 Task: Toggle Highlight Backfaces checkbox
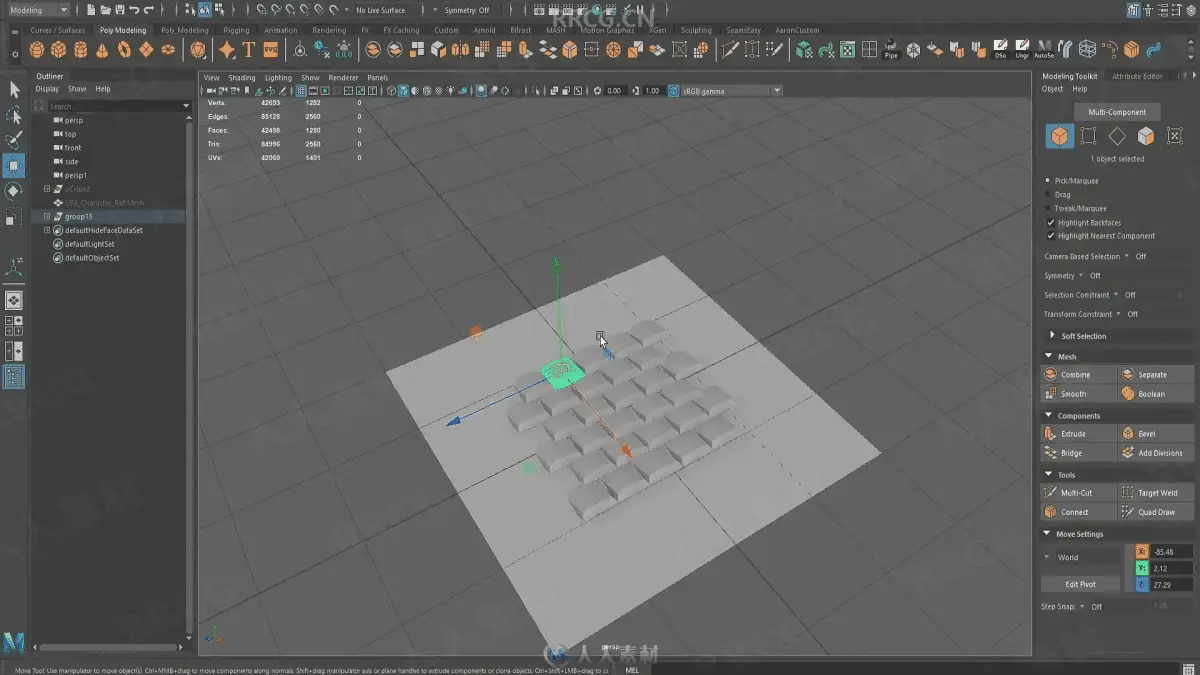tap(1050, 222)
